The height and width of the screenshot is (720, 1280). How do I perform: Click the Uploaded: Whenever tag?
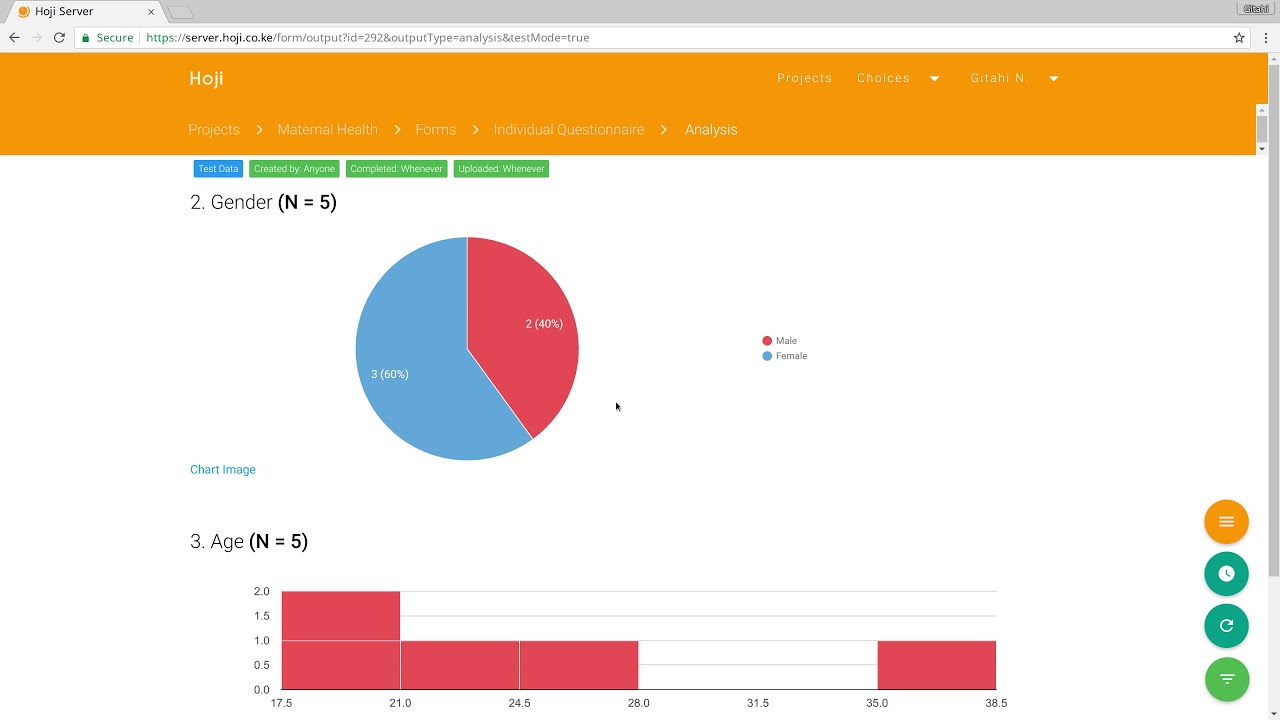pos(501,169)
